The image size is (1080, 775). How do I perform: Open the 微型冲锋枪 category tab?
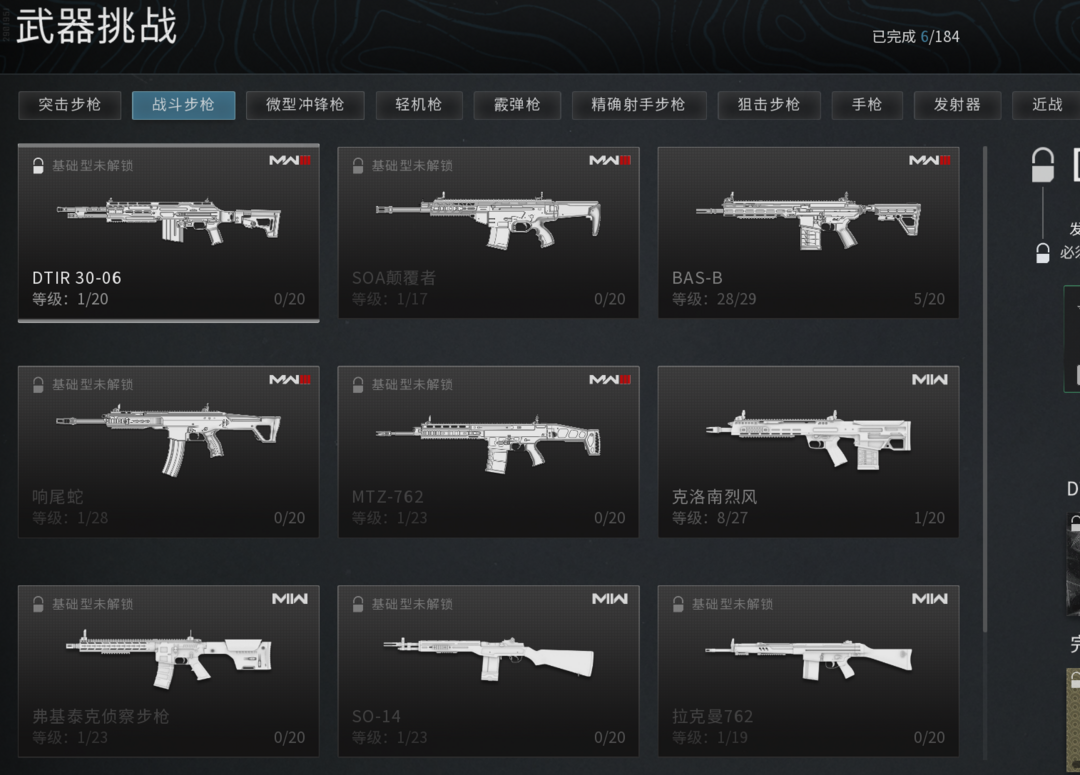click(x=304, y=105)
